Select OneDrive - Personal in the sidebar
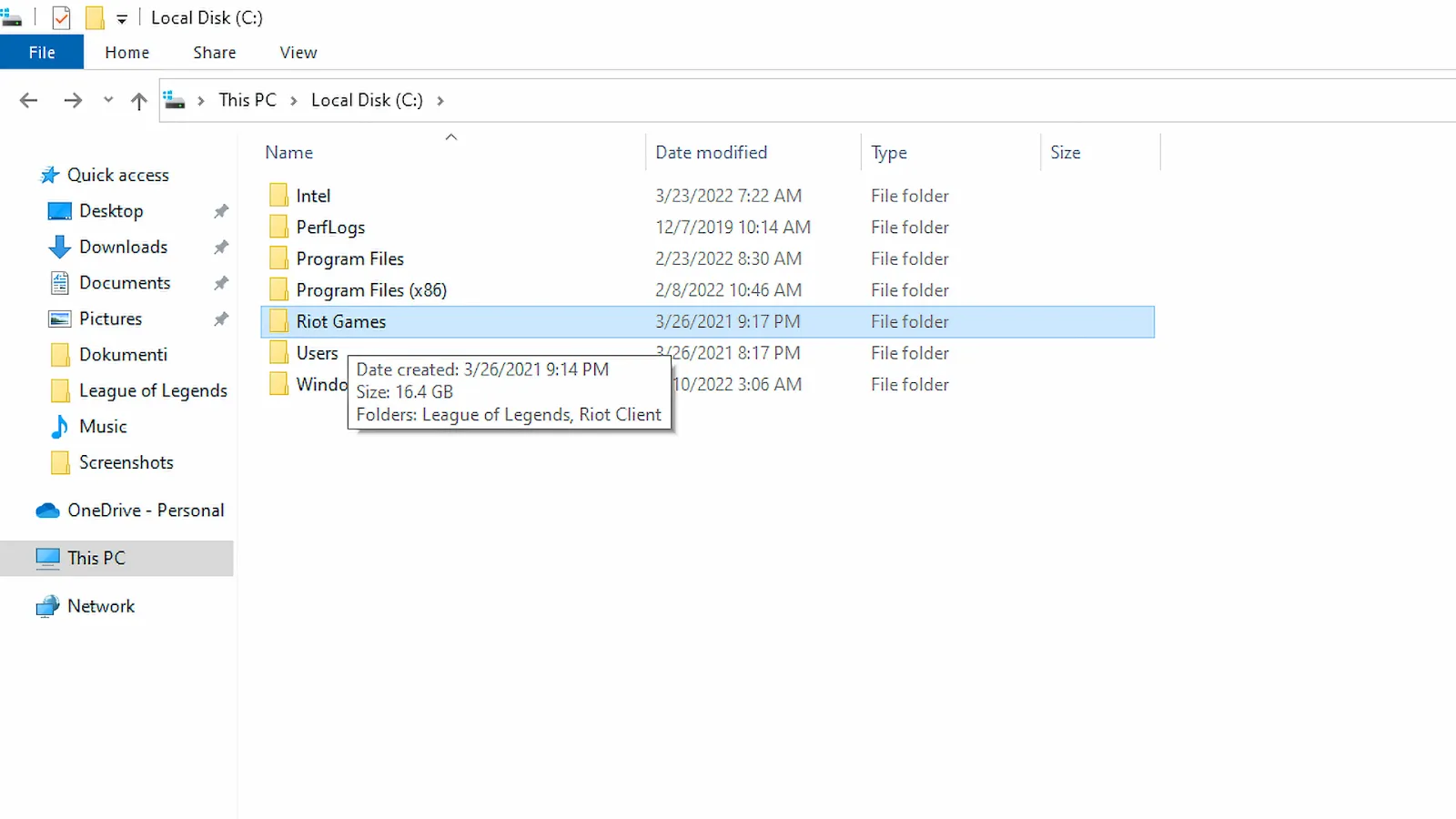The image size is (1456, 819). coord(146,511)
